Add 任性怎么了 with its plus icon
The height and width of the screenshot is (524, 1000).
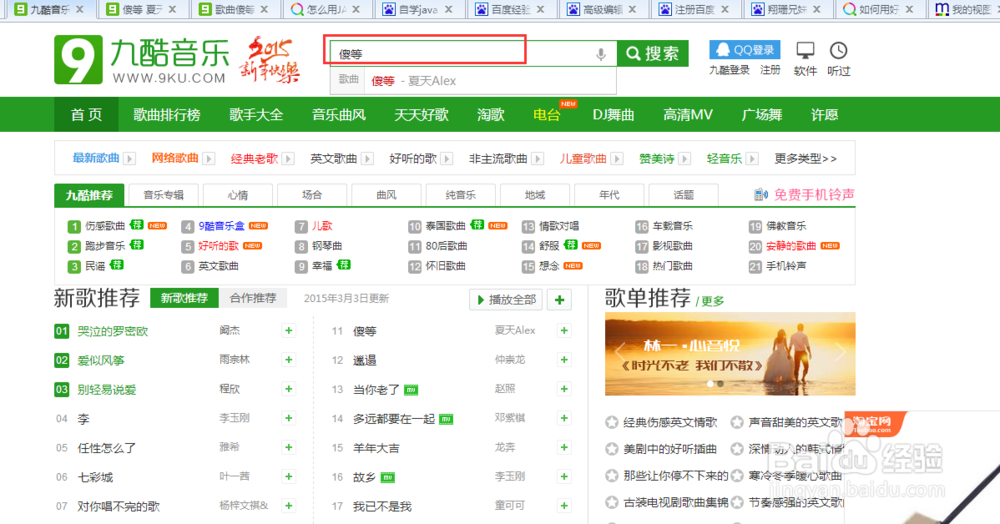click(x=289, y=448)
